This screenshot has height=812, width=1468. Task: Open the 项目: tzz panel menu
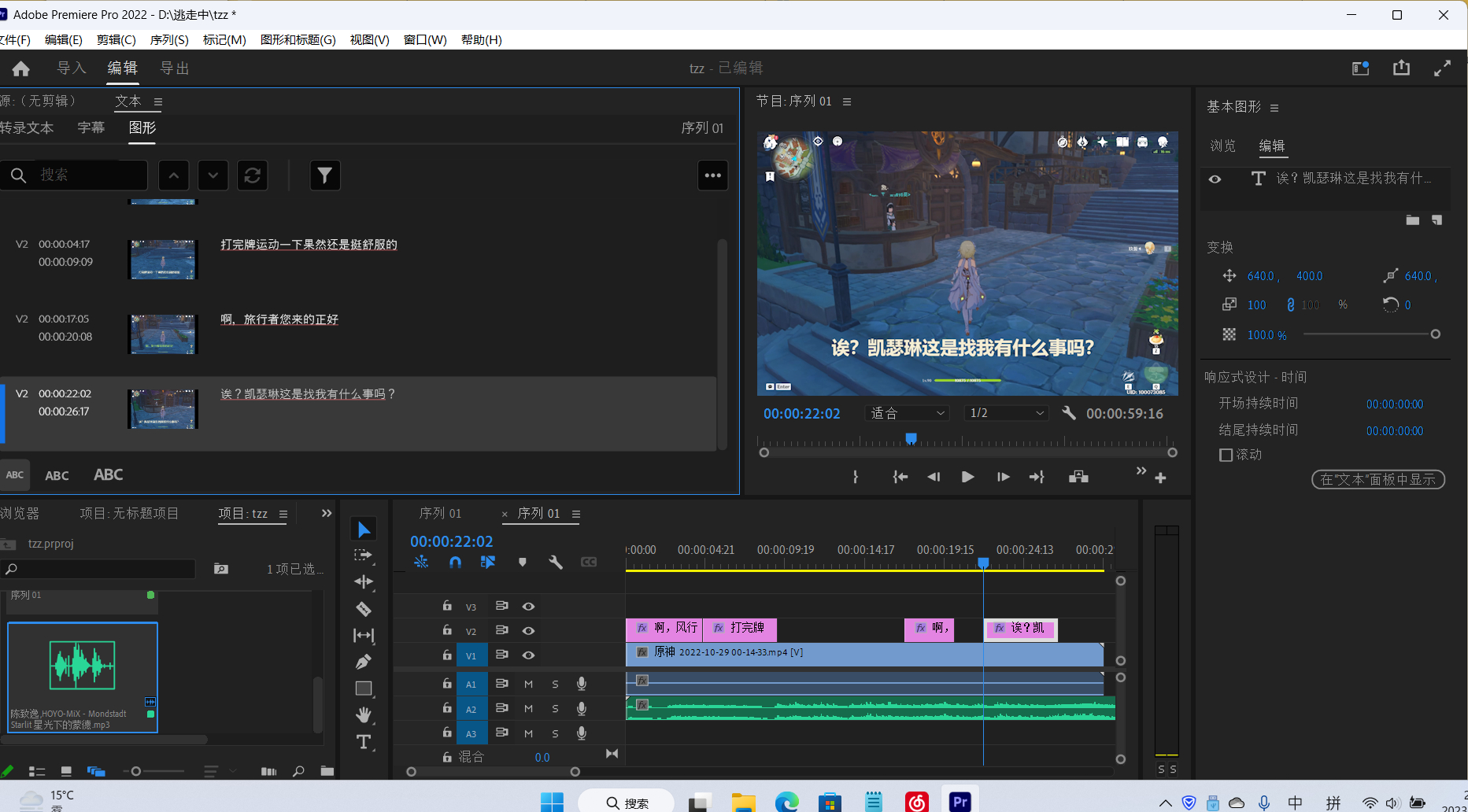(x=283, y=514)
